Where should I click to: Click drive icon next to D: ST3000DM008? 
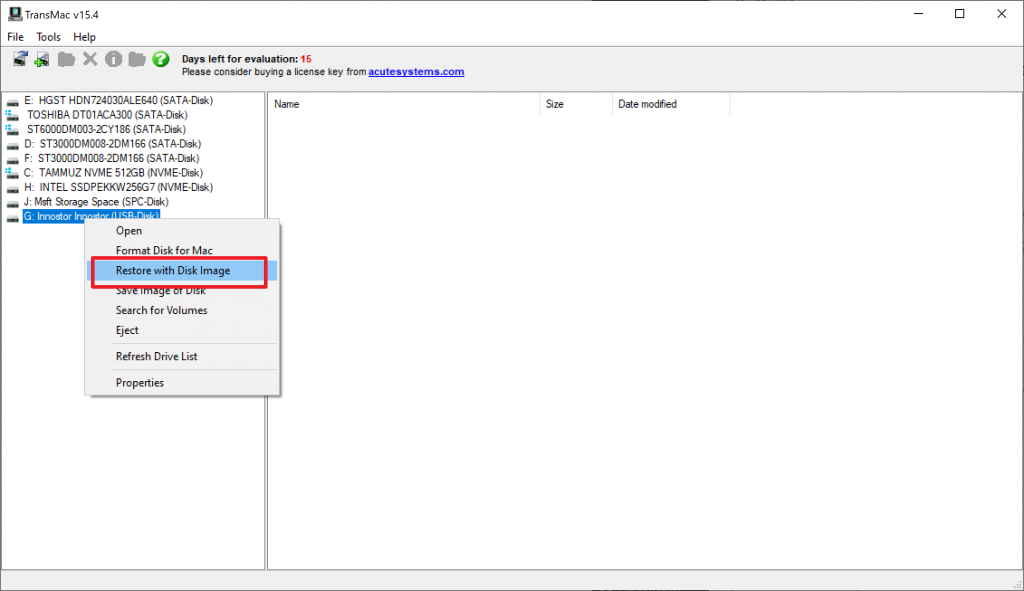pyautogui.click(x=12, y=144)
